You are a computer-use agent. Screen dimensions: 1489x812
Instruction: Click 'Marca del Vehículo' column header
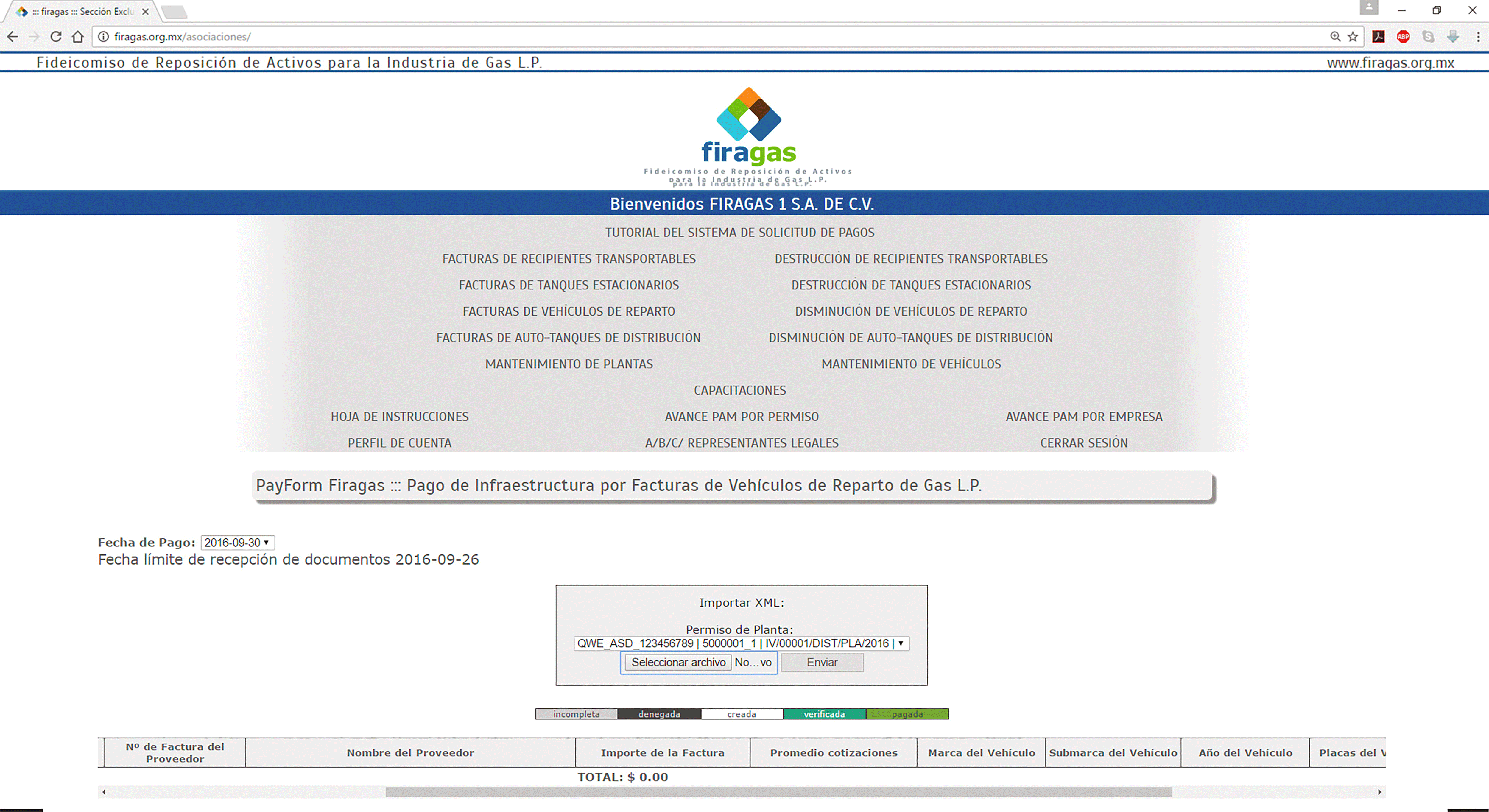click(982, 752)
